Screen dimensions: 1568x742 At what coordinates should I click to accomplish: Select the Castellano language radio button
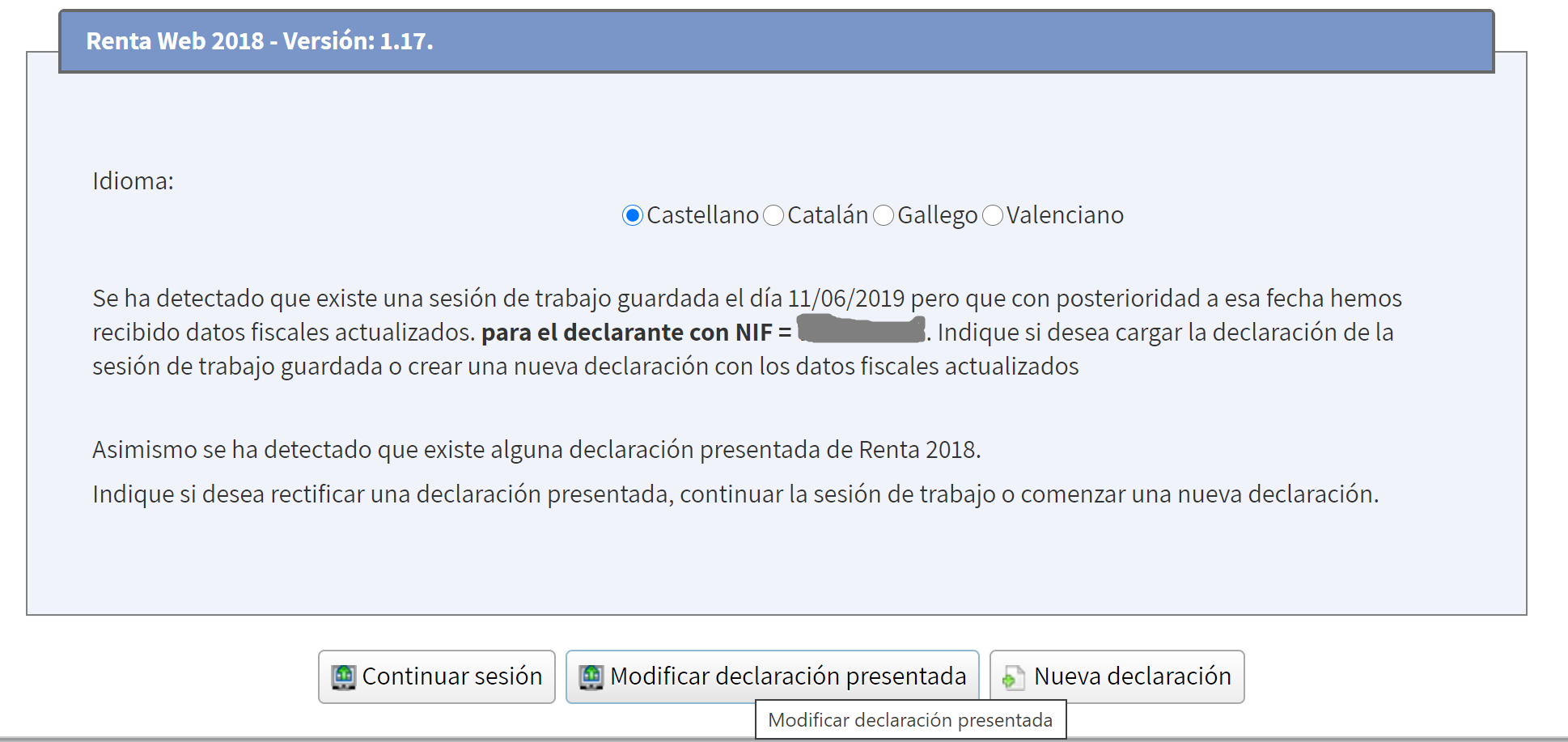click(x=633, y=215)
